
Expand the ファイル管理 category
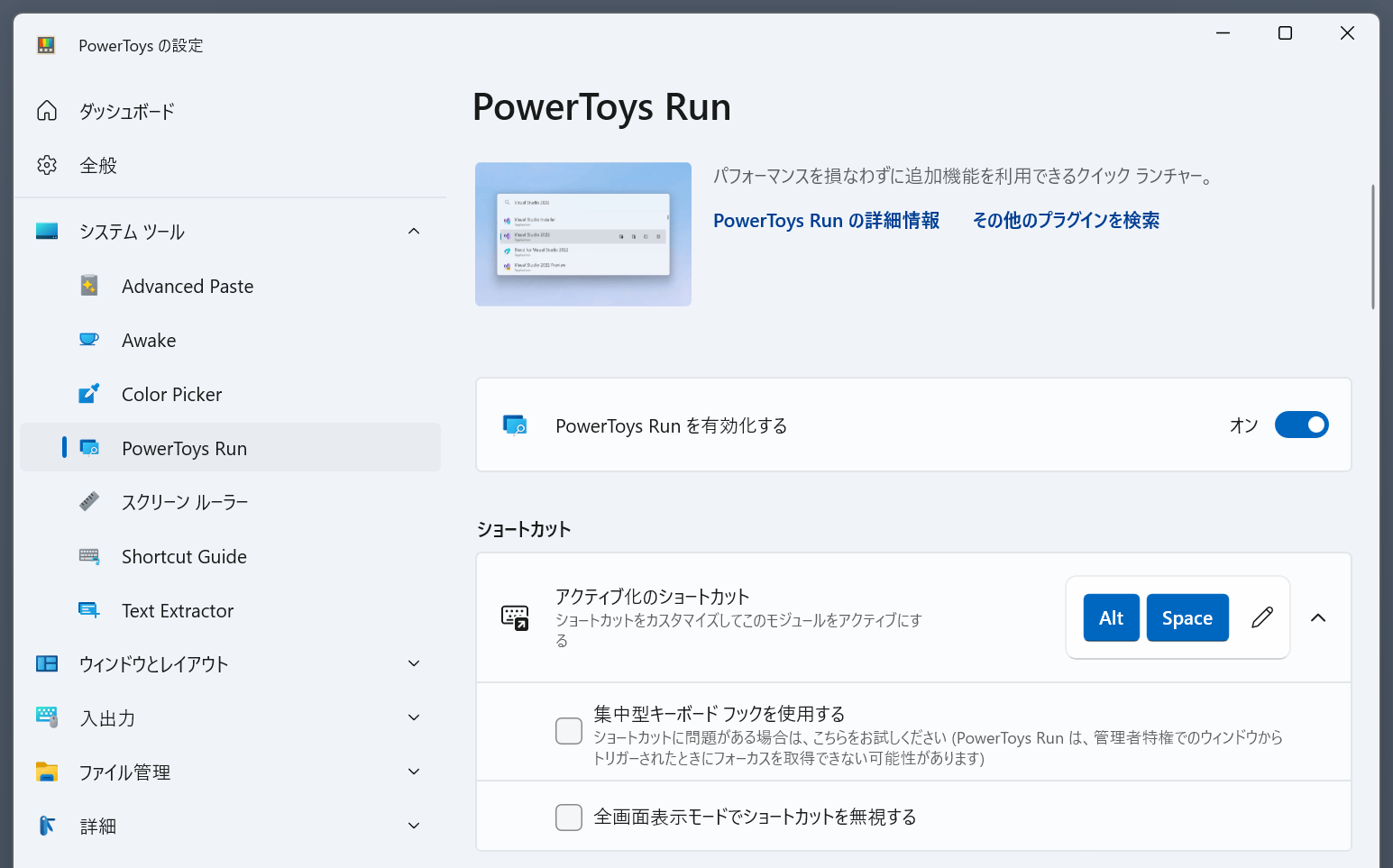coord(414,772)
